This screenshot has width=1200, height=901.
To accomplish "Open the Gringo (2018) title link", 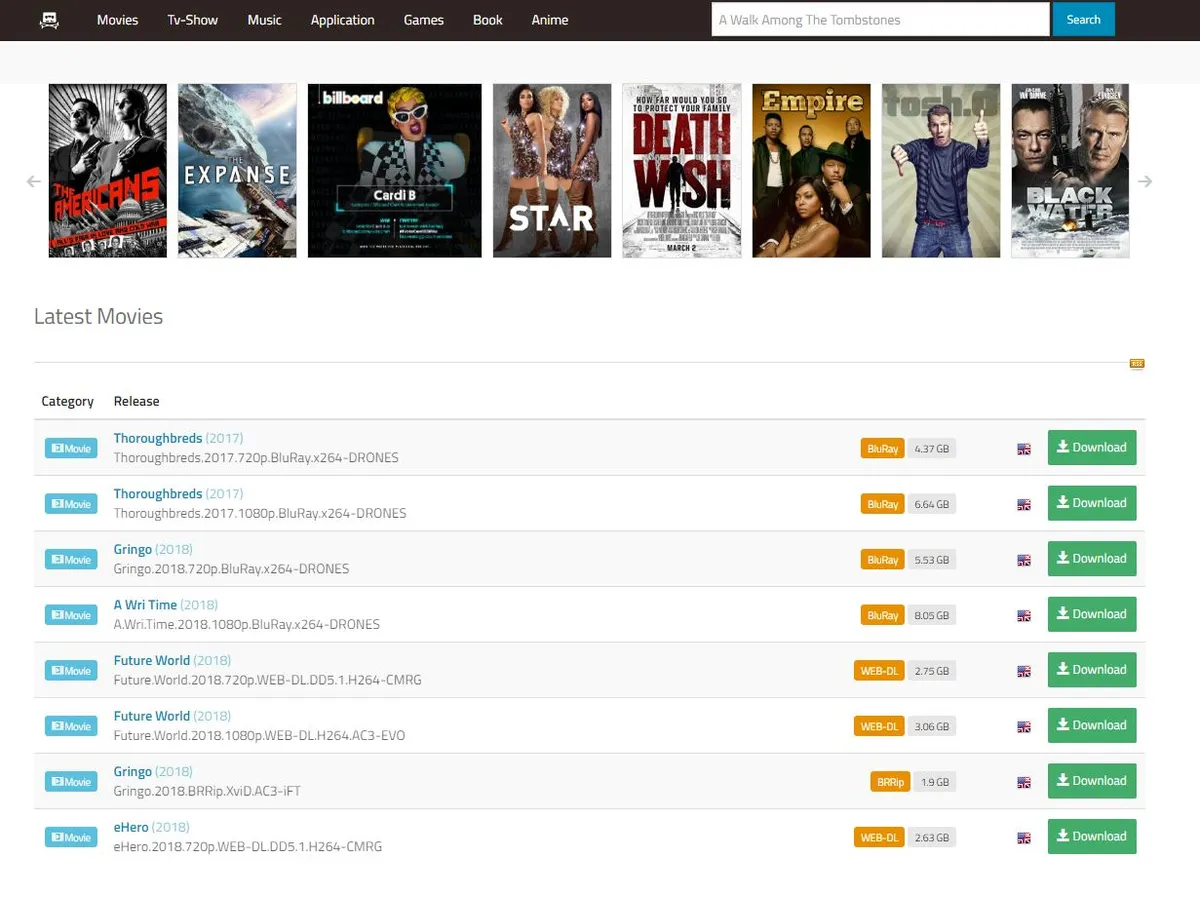I will point(131,549).
